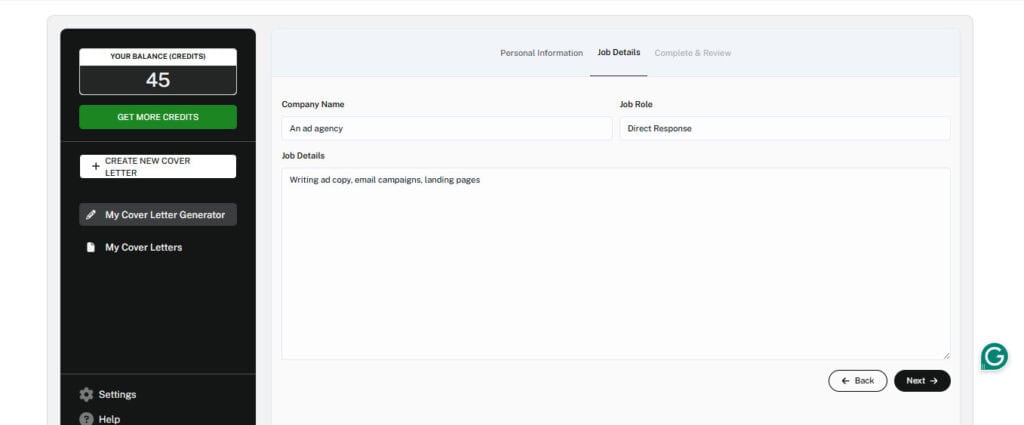Open Help from the sidebar
This screenshot has width=1024, height=425.
[109, 419]
